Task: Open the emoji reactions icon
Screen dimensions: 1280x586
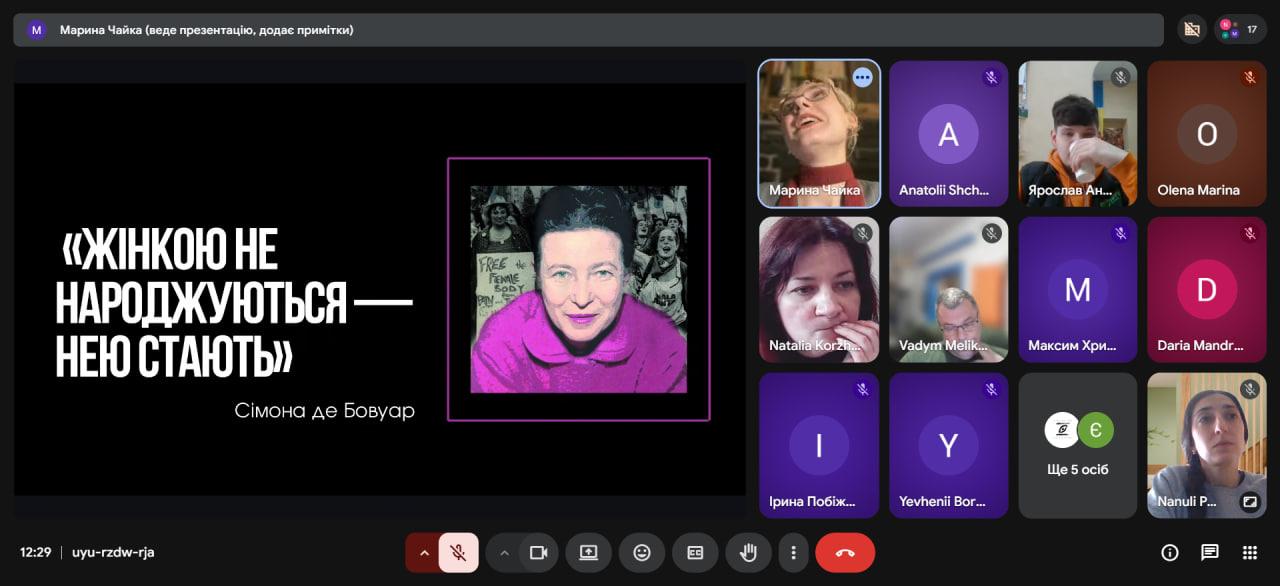Action: click(x=642, y=553)
